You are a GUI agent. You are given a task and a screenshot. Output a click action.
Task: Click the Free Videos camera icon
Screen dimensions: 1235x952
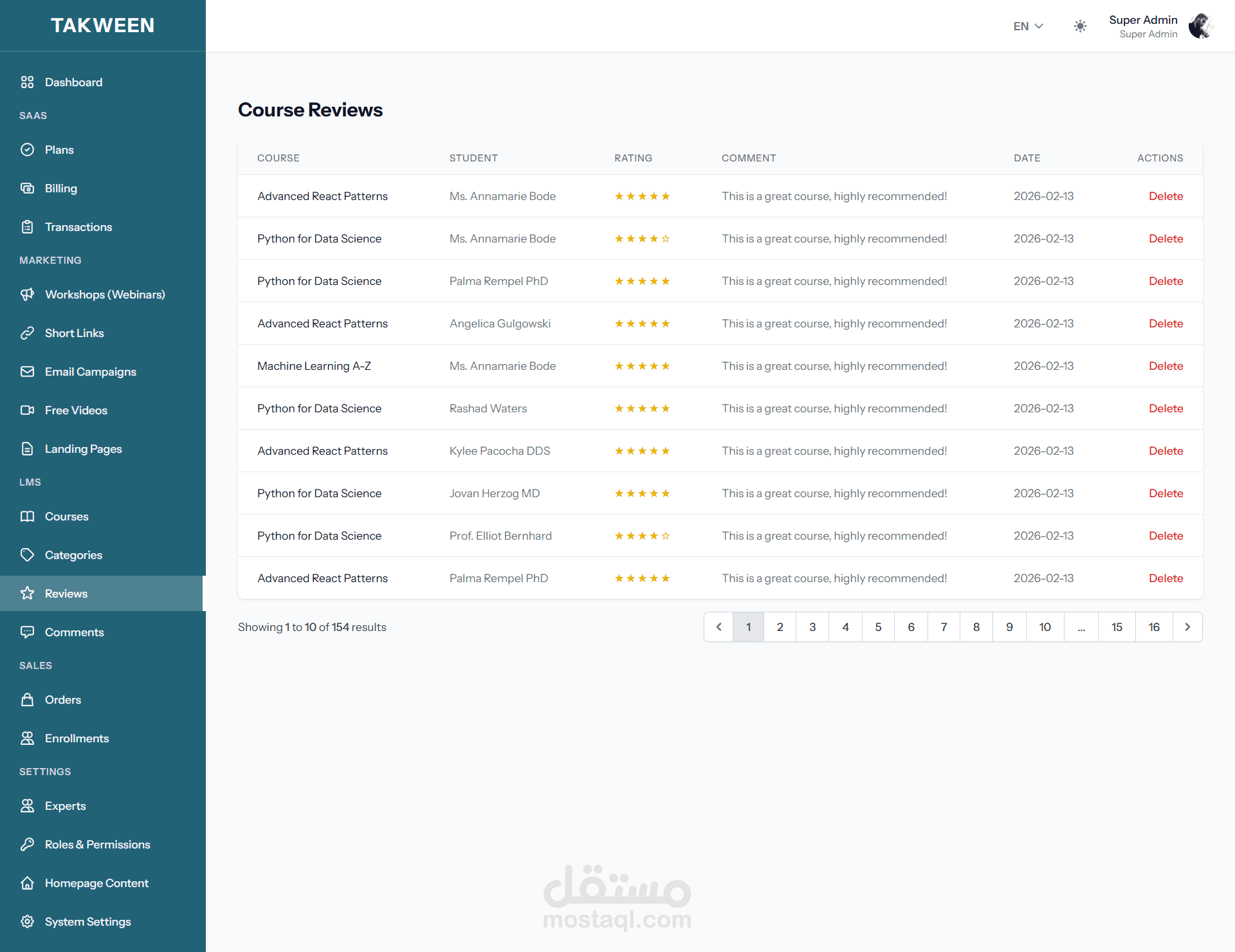tap(27, 410)
